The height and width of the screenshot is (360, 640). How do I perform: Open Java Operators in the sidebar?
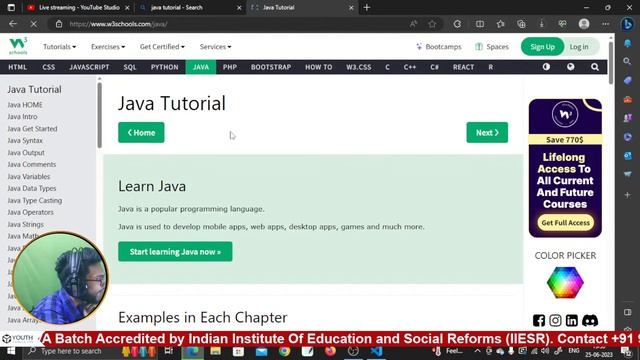point(30,212)
